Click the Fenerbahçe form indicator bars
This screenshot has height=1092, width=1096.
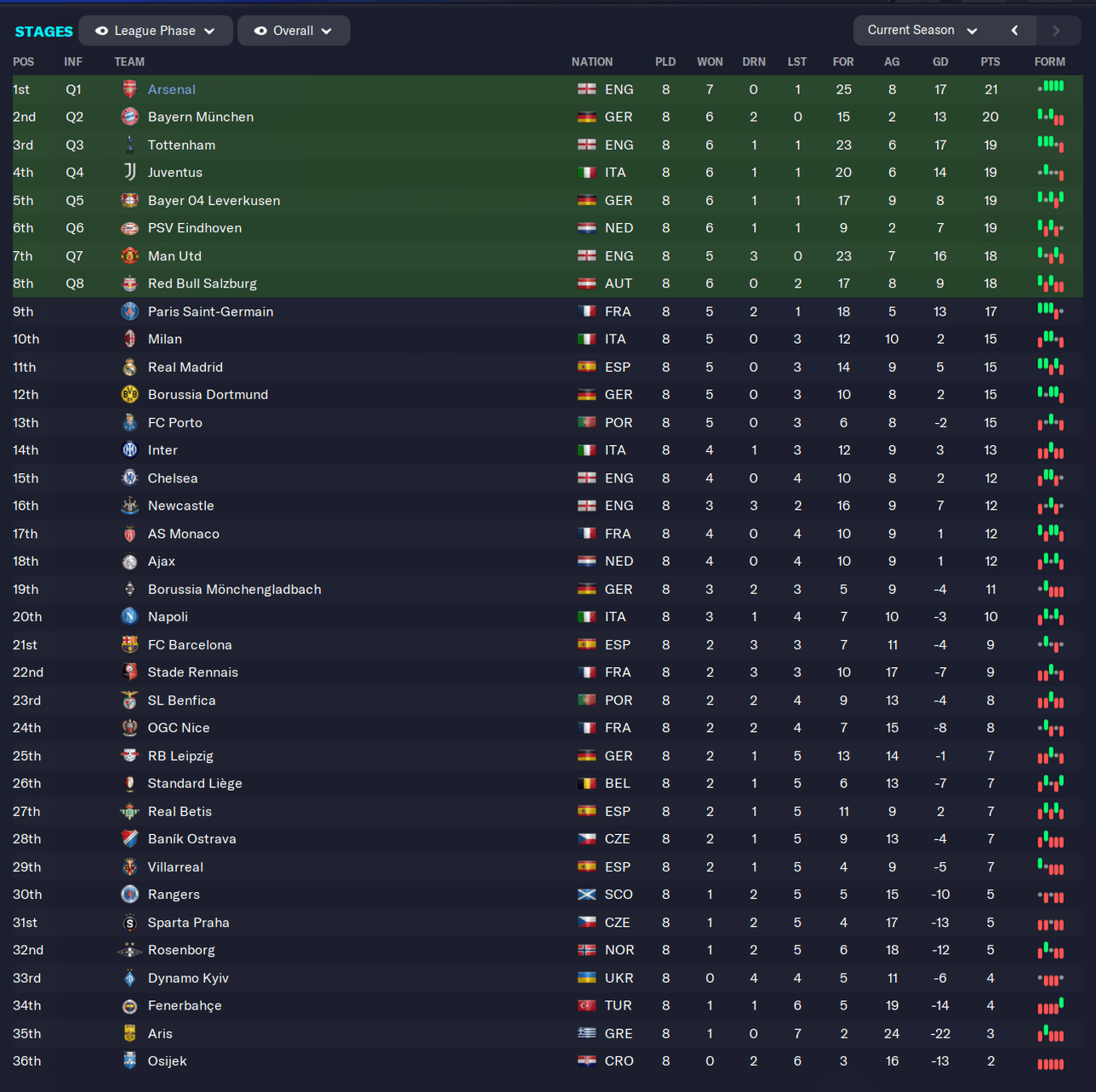(x=1050, y=1006)
